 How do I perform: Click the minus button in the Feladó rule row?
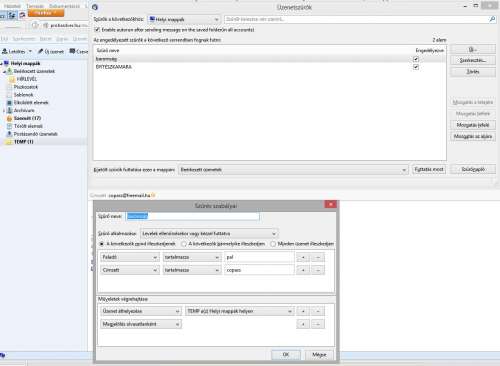pyautogui.click(x=318, y=257)
